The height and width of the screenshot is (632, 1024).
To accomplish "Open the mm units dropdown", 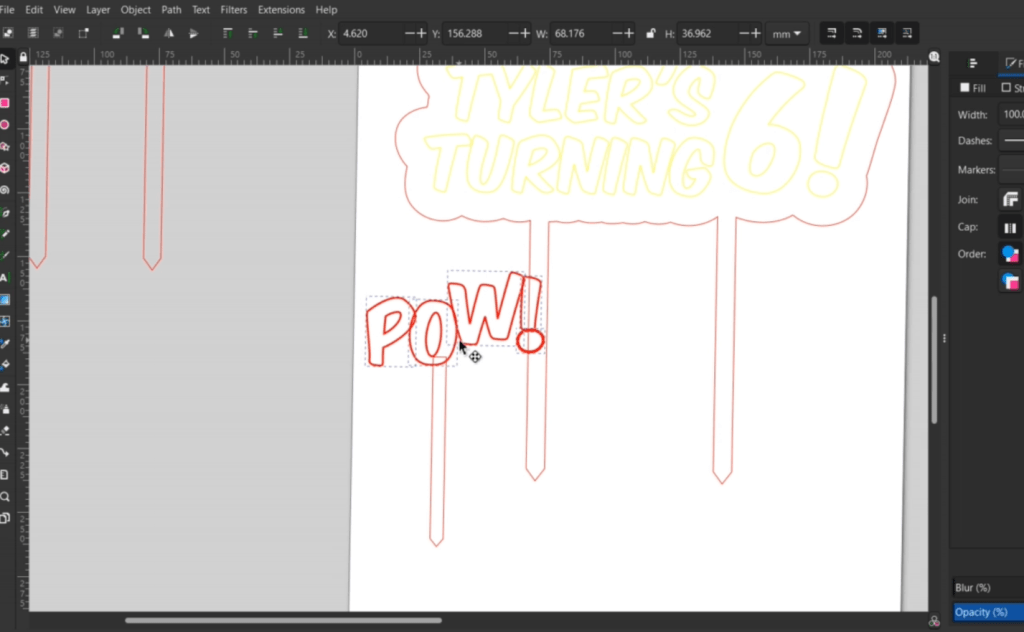I will pos(787,33).
